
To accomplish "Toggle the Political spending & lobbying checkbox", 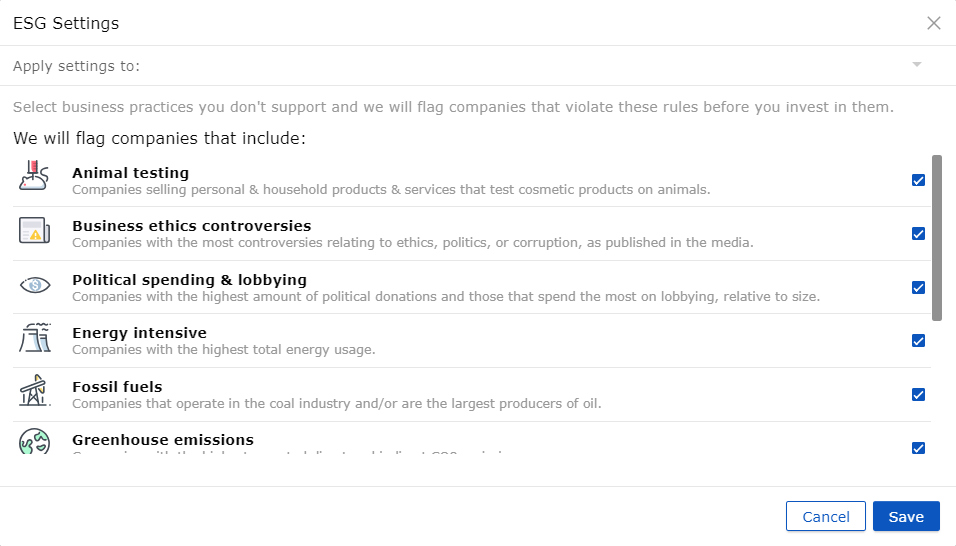I will point(918,288).
